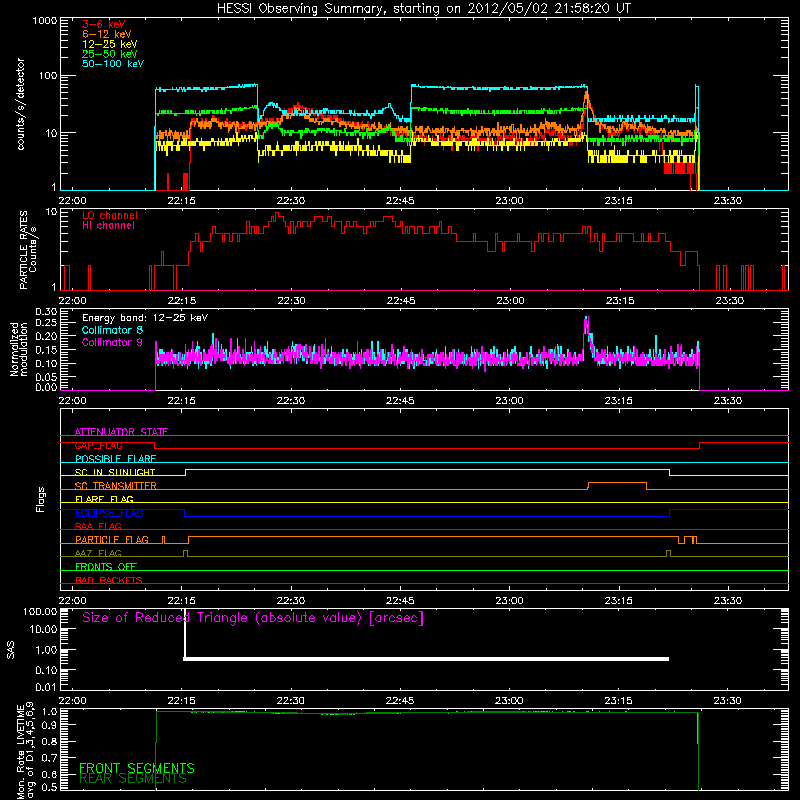The image size is (800, 800).
Task: Click the AAZ_FLAG label
Action: pyautogui.click(x=98, y=554)
